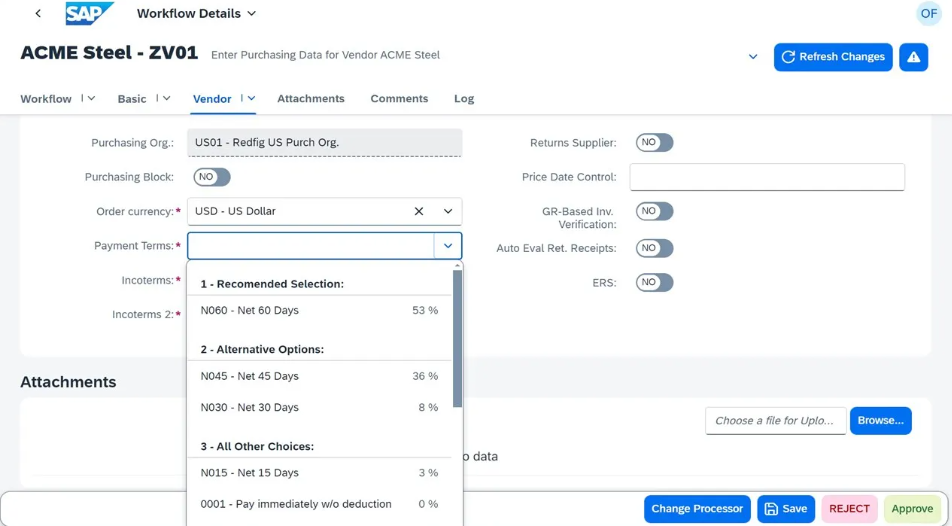The height and width of the screenshot is (526, 952).
Task: Switch to the Attachments tab
Action: (x=310, y=99)
